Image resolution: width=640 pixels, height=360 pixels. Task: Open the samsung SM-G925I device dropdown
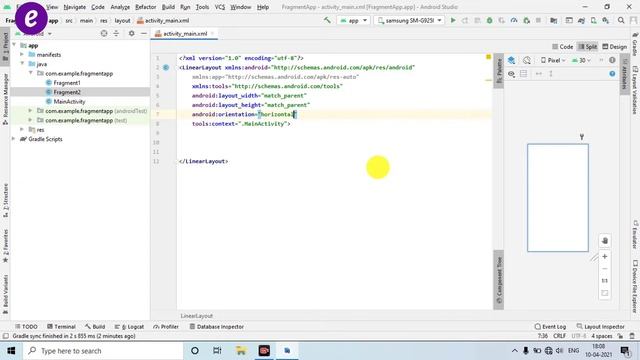[x=409, y=20]
